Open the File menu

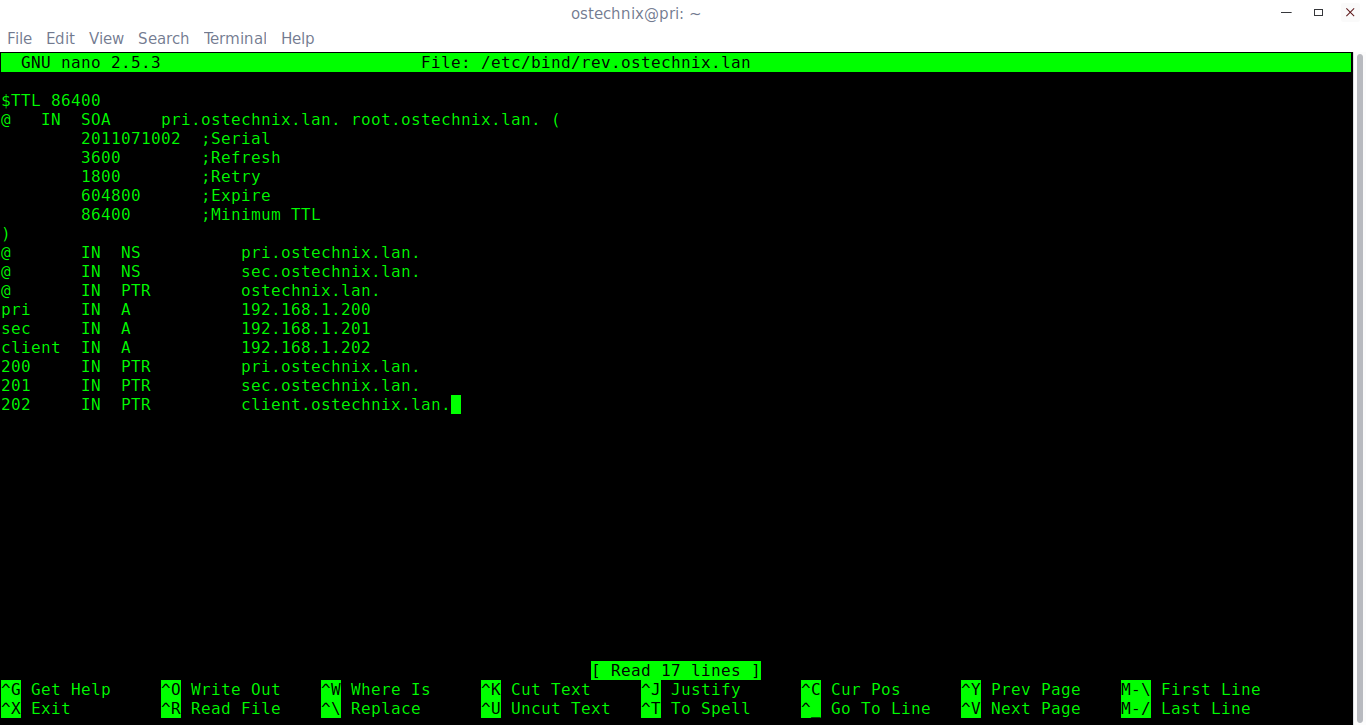[19, 38]
